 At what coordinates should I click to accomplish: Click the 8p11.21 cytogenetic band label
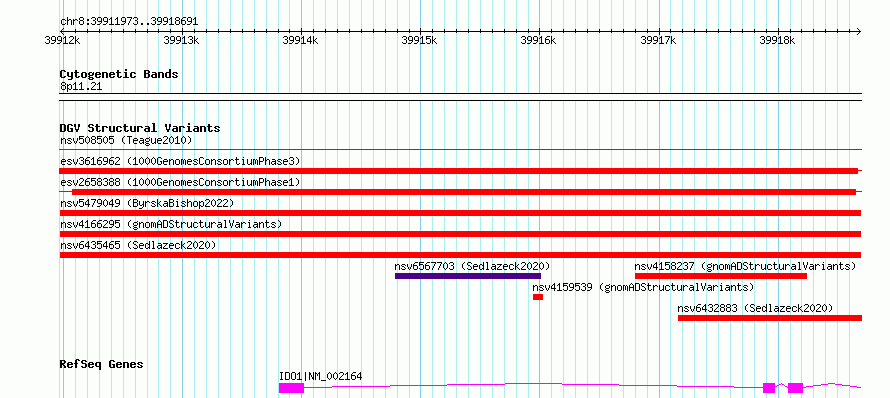pos(81,87)
